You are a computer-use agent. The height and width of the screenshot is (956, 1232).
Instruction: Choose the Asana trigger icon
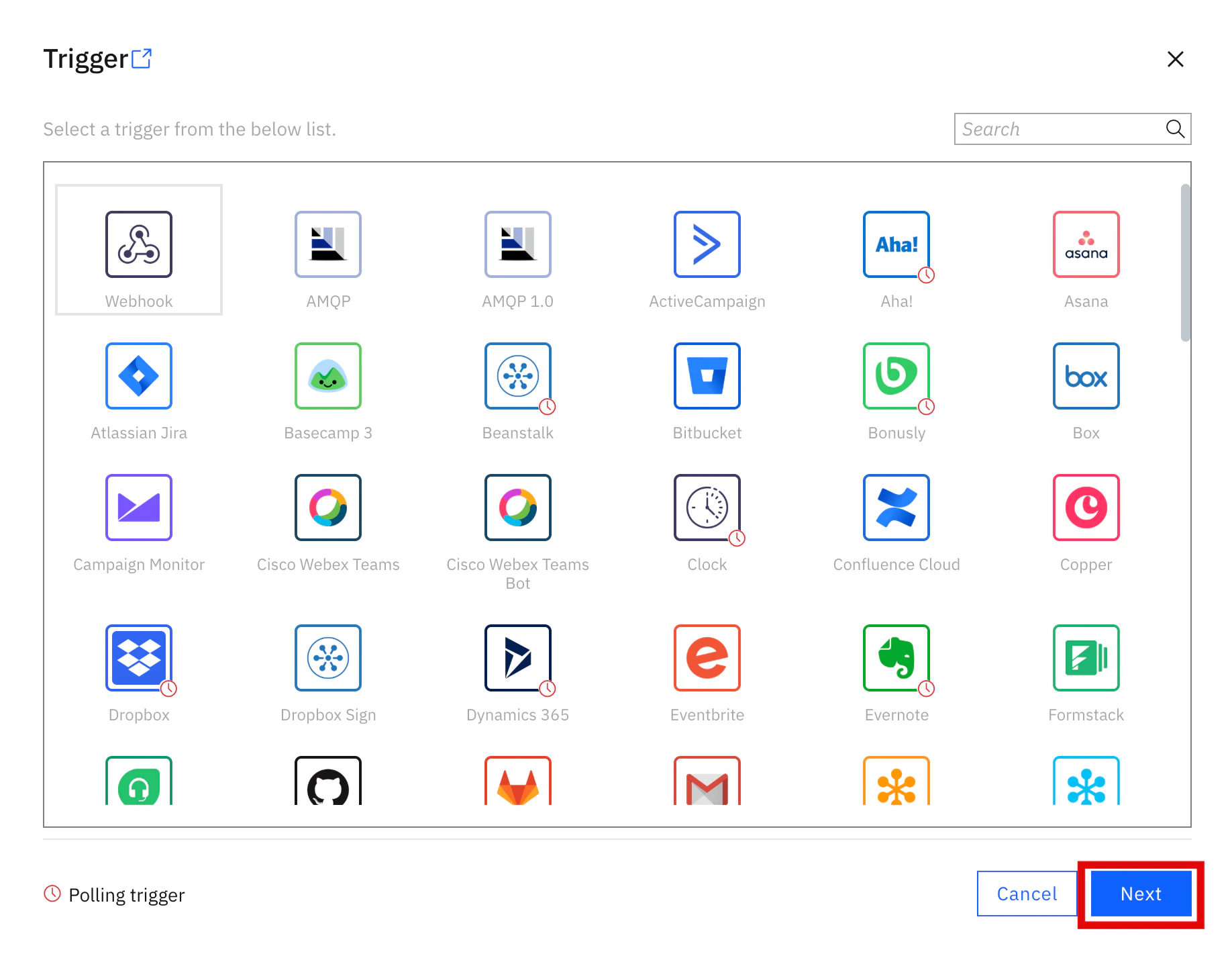(1086, 244)
